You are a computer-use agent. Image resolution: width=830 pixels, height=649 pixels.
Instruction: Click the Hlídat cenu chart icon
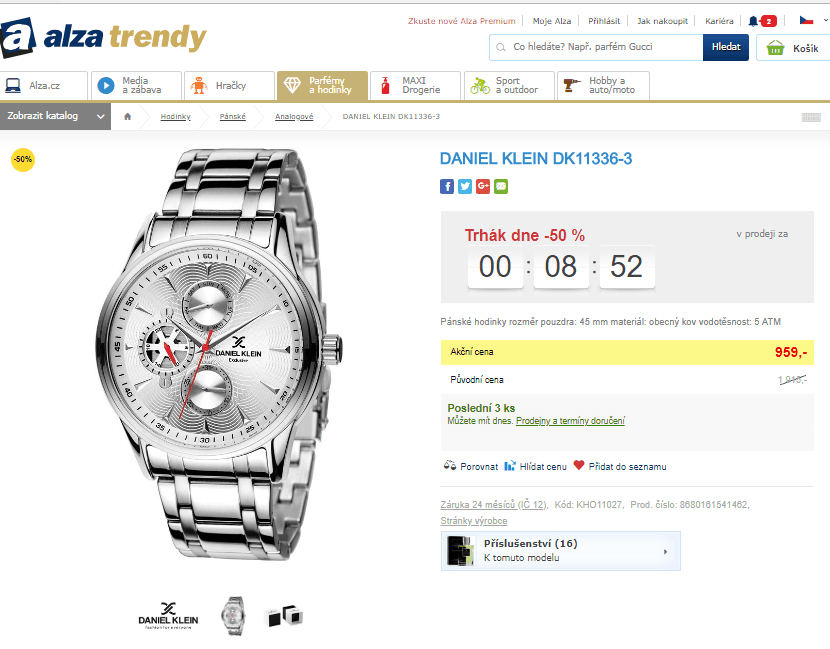point(510,466)
